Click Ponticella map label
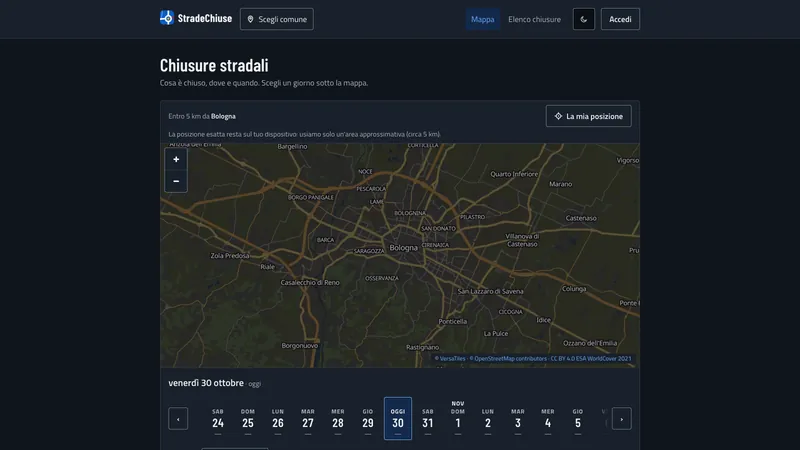Viewport: 800px width, 450px height. (x=453, y=321)
